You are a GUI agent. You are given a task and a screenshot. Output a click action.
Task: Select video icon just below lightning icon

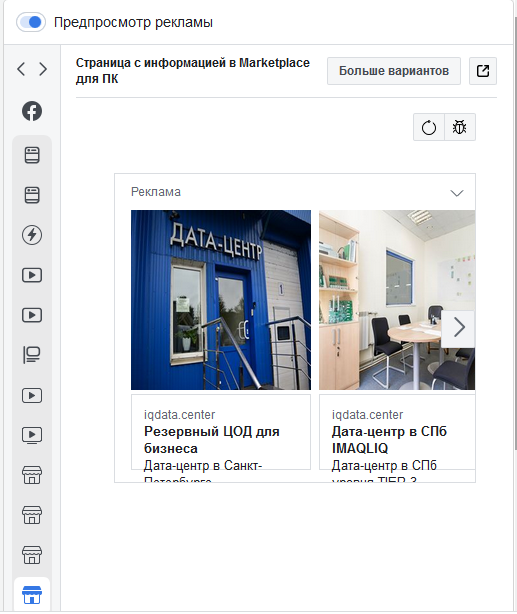coord(32,275)
